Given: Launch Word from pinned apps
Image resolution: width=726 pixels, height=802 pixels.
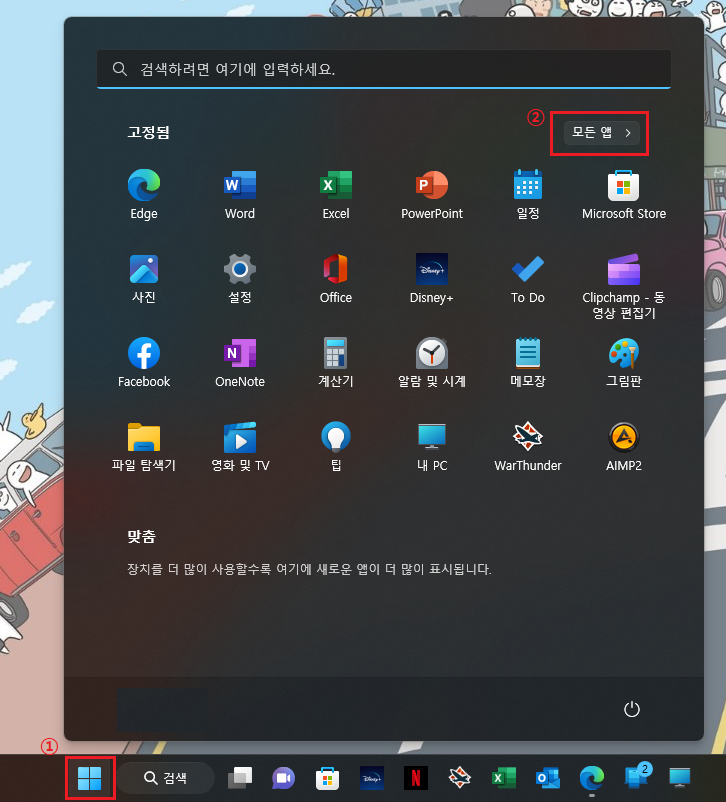Looking at the screenshot, I should tap(239, 194).
